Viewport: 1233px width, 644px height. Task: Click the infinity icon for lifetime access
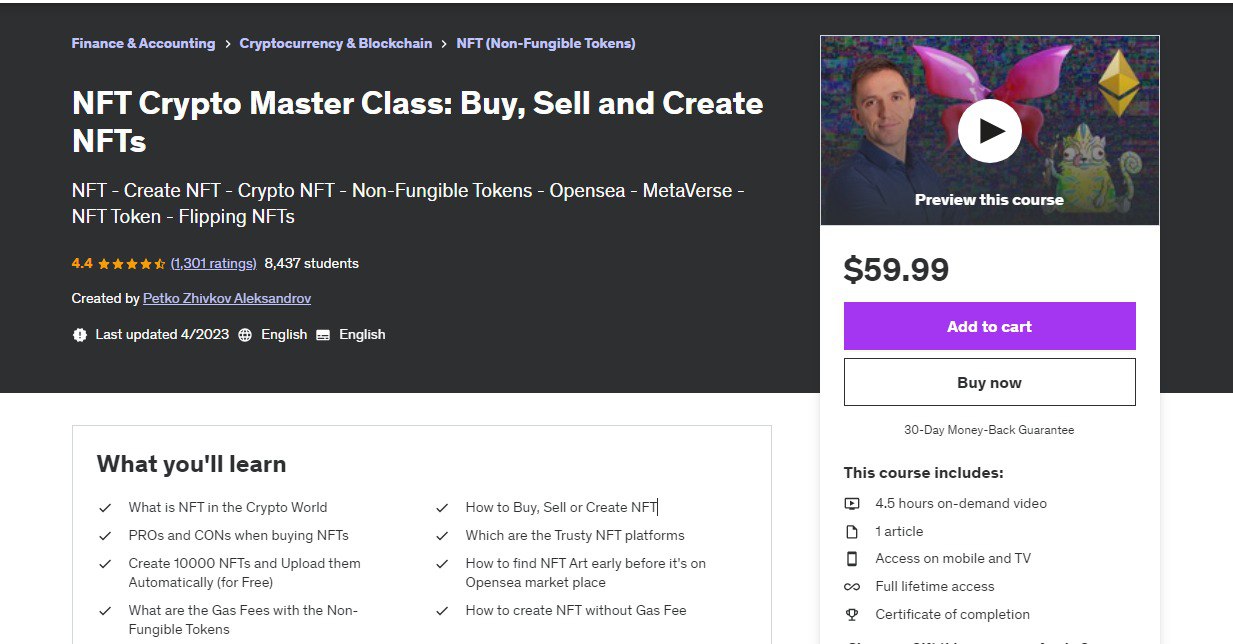(x=851, y=586)
